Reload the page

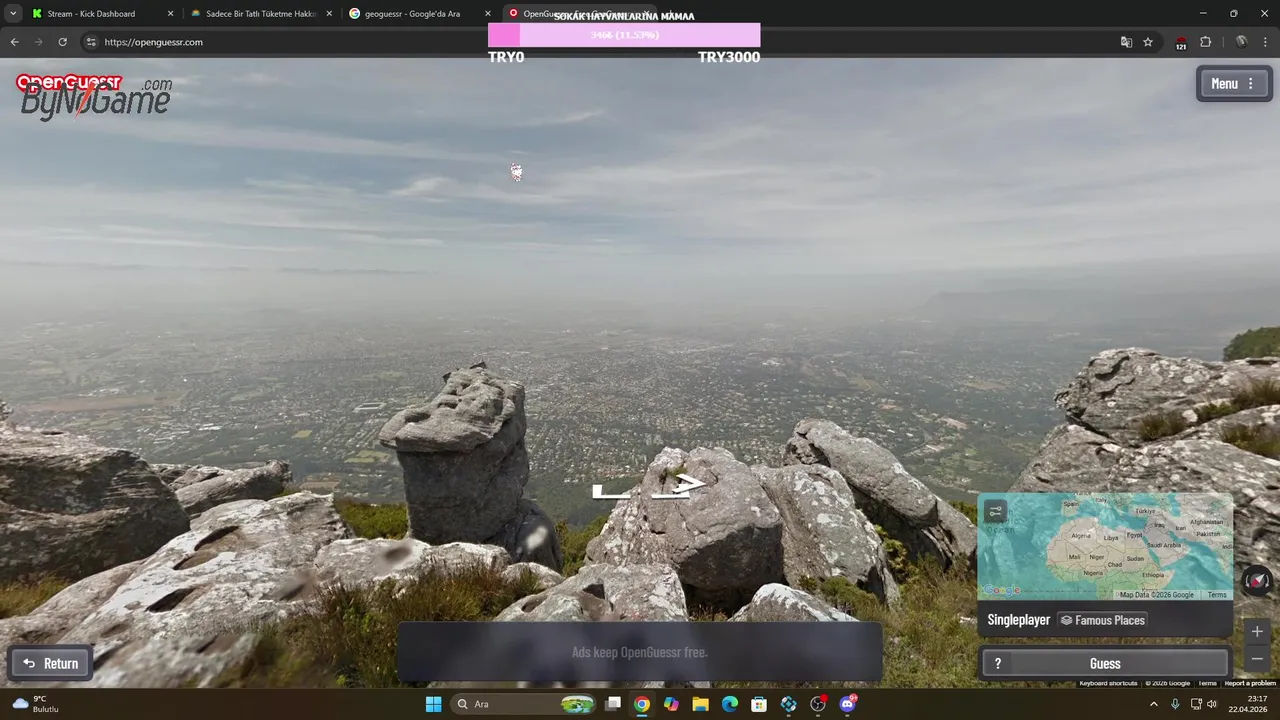[x=62, y=42]
